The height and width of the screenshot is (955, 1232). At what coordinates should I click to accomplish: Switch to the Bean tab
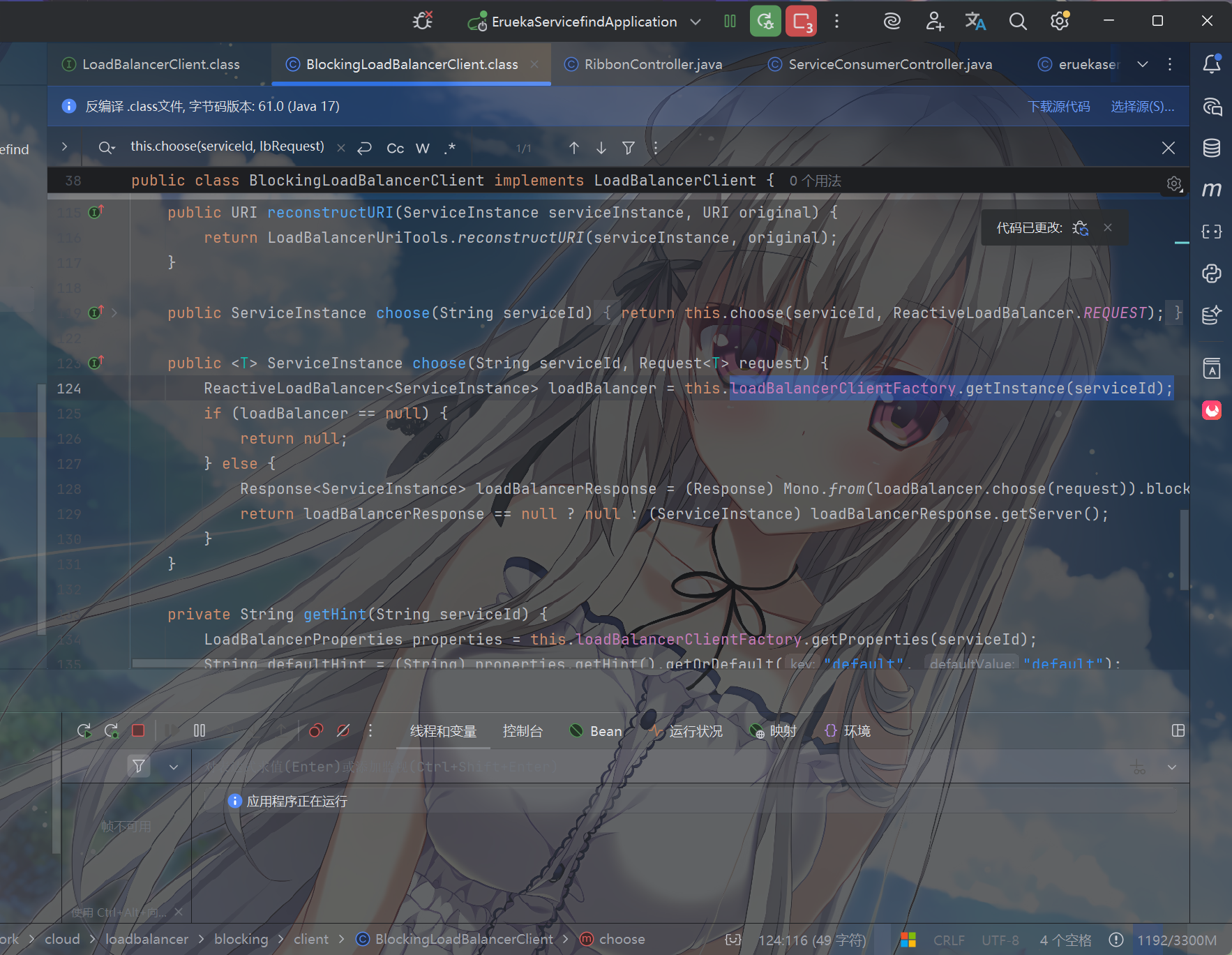595,731
